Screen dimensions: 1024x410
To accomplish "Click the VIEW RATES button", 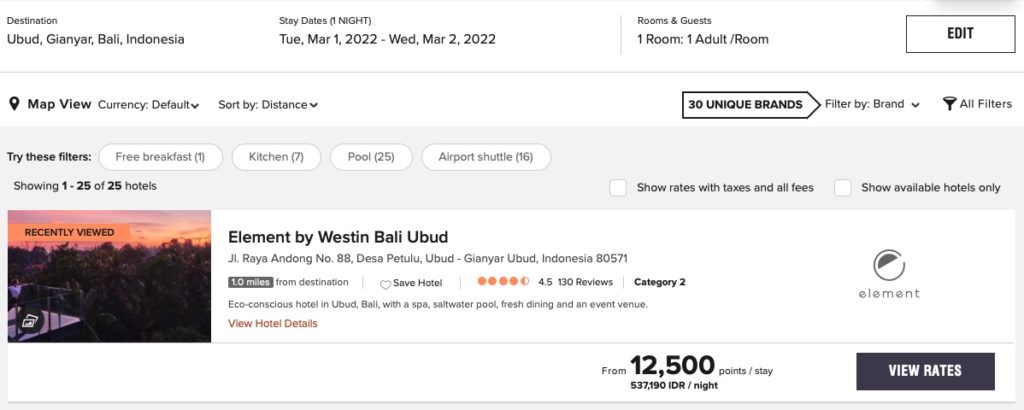I will click(925, 371).
